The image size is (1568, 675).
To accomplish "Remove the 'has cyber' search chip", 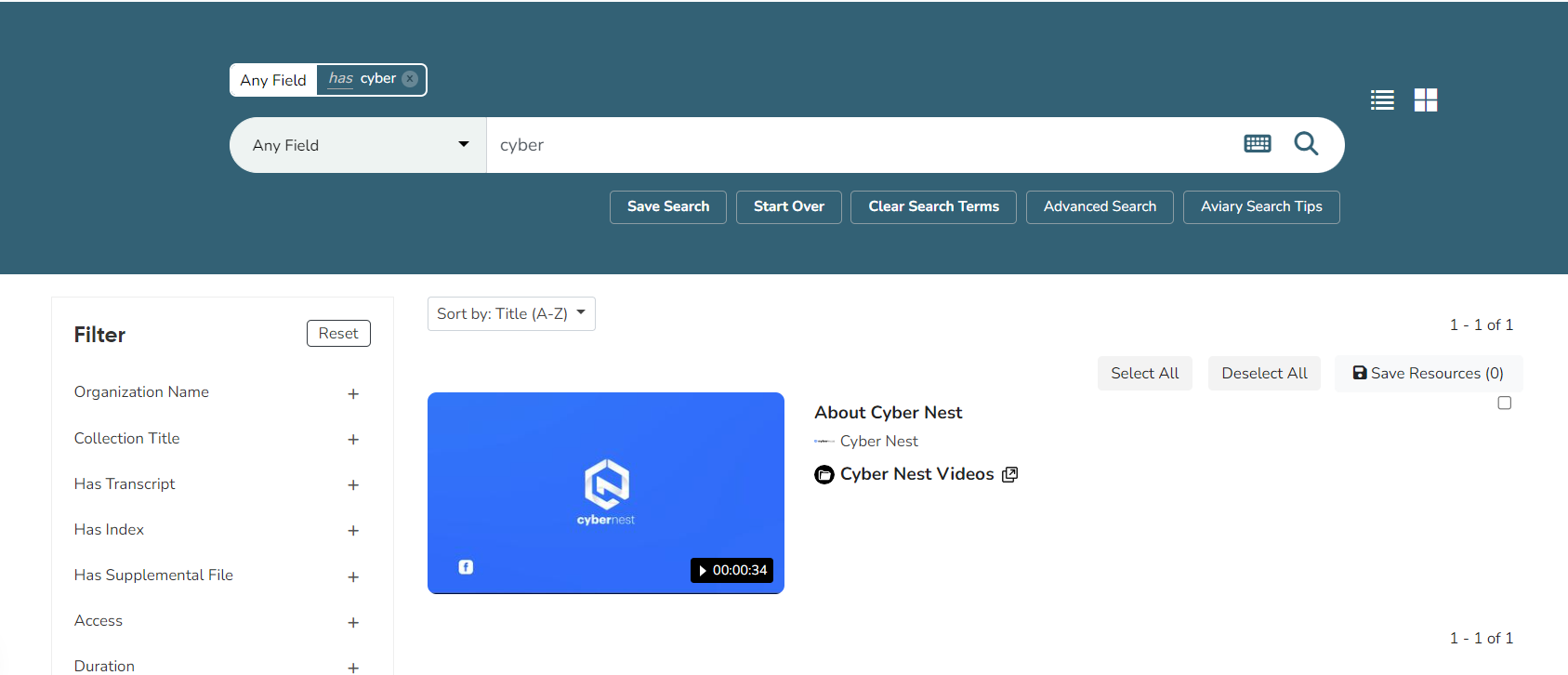I will 410,79.
